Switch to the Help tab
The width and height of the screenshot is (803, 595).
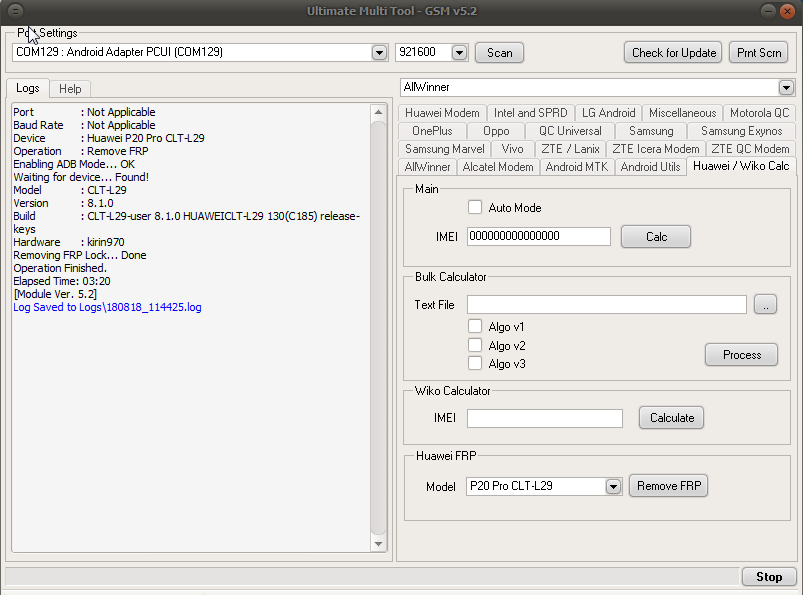pyautogui.click(x=70, y=89)
